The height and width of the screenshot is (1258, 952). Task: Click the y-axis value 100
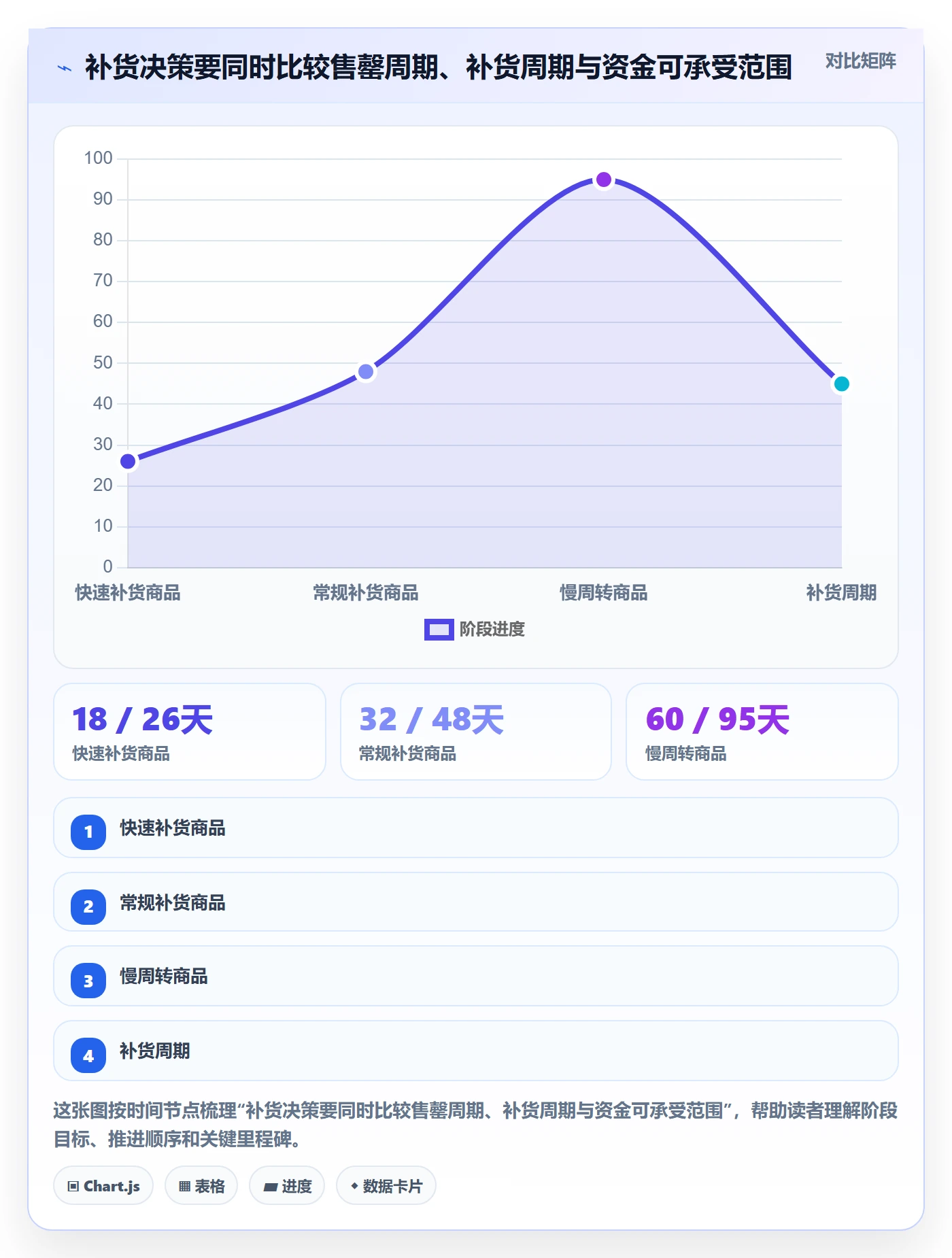tap(98, 158)
